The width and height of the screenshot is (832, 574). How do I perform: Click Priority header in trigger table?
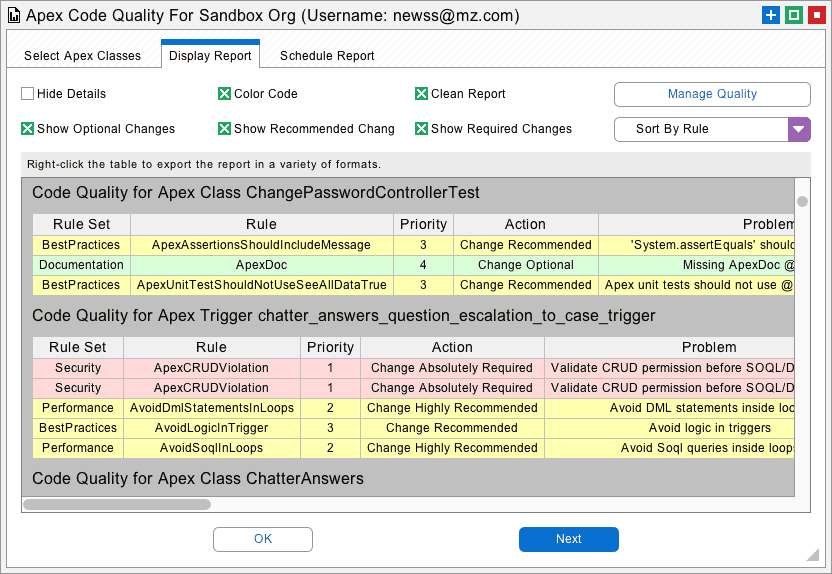pos(331,347)
